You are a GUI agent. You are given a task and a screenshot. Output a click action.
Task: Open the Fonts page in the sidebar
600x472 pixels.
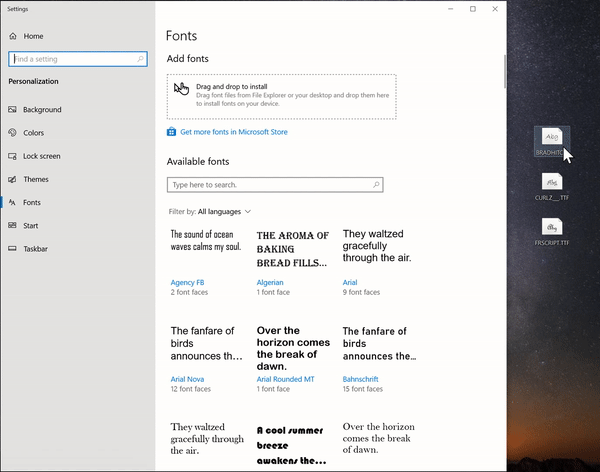pos(32,202)
